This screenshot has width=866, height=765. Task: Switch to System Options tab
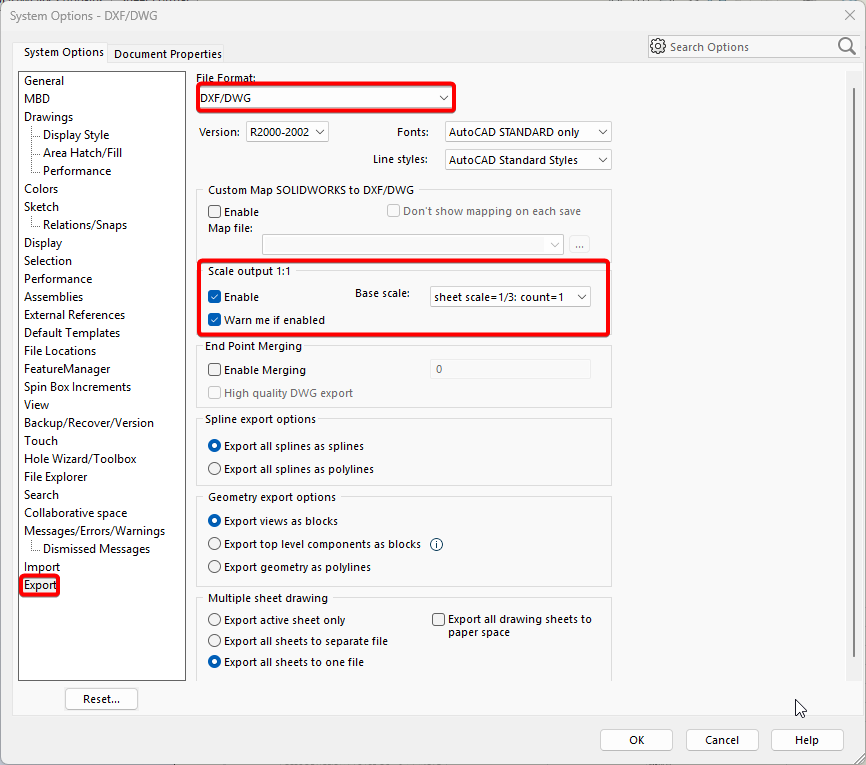pyautogui.click(x=64, y=52)
